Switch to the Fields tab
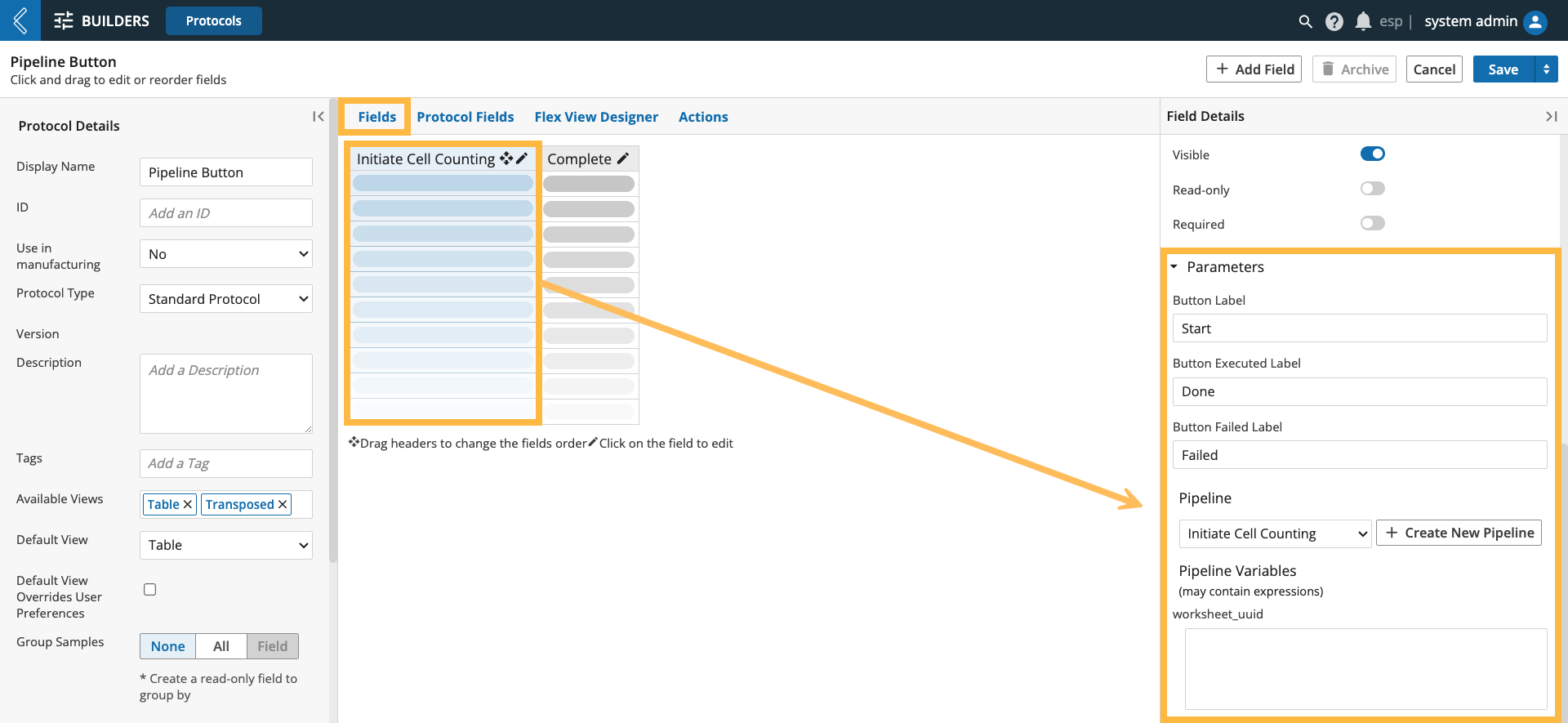Screen dimensions: 1568x723 click(376, 117)
